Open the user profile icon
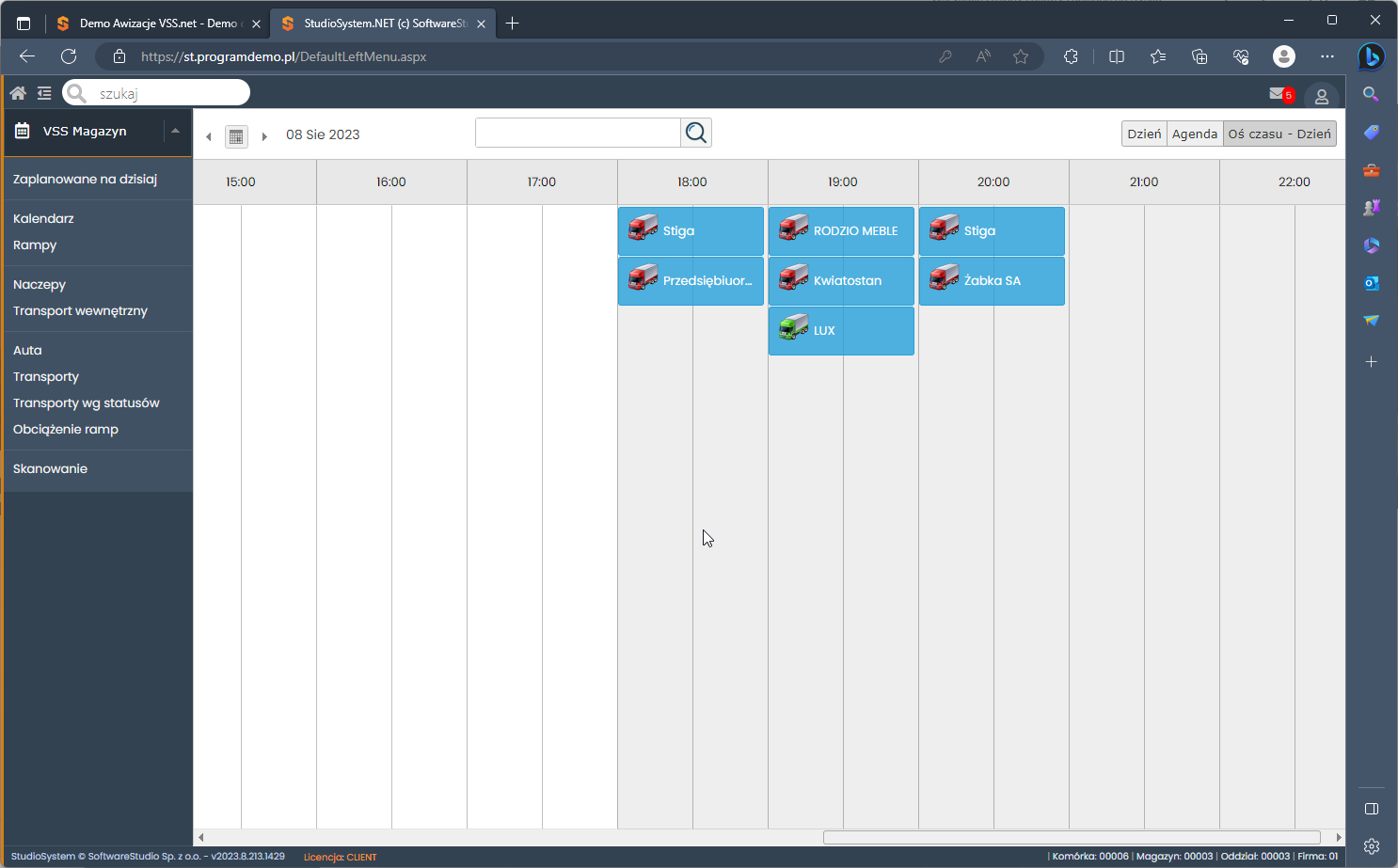The height and width of the screenshot is (868, 1398). click(1321, 96)
